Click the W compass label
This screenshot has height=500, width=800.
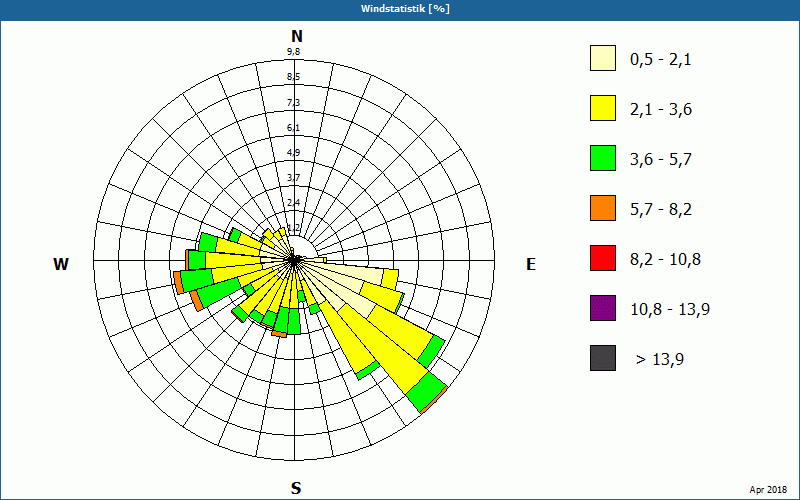tap(61, 264)
